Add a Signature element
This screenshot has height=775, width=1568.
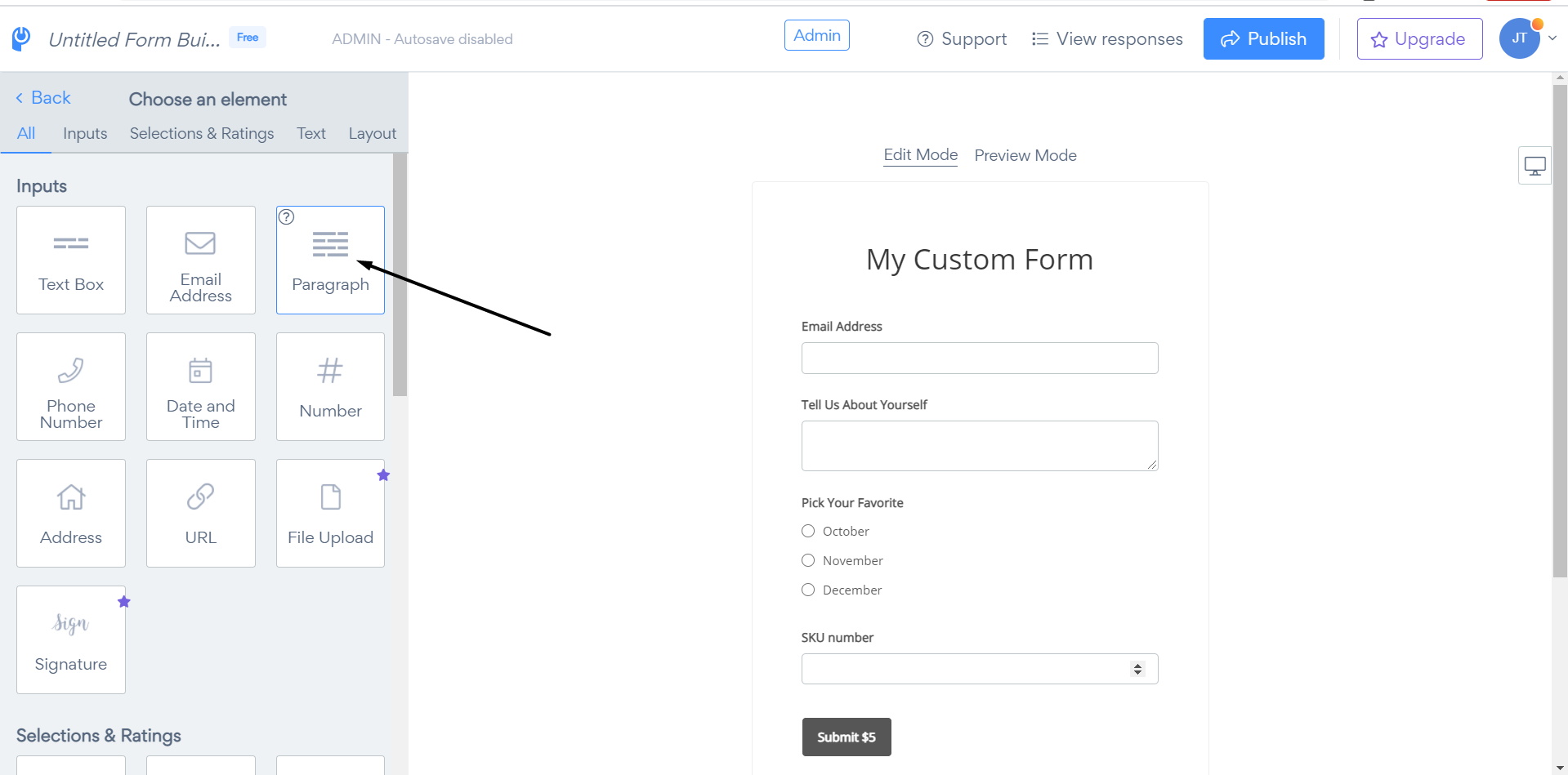coord(71,639)
